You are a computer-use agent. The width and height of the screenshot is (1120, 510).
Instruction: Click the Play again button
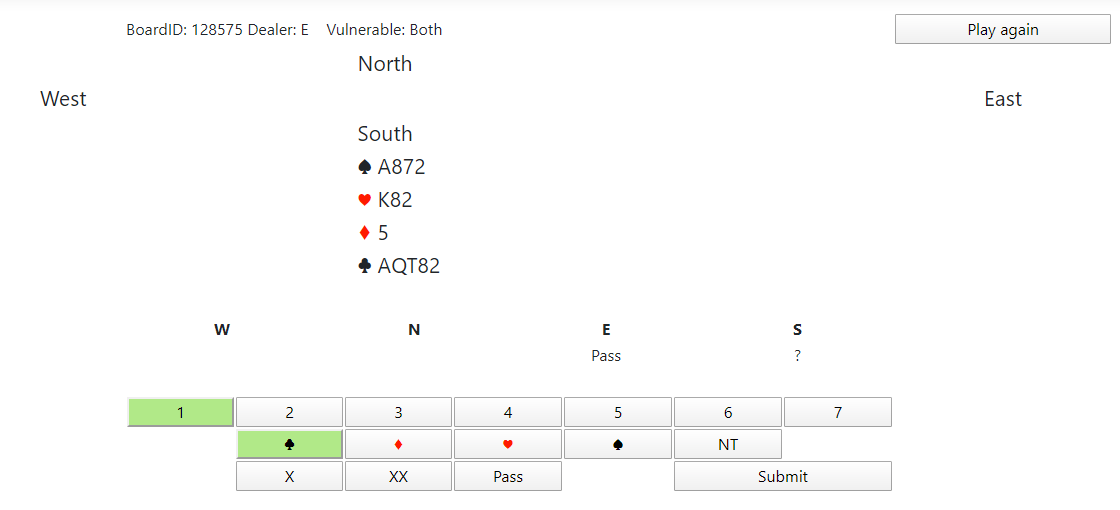coord(1002,30)
